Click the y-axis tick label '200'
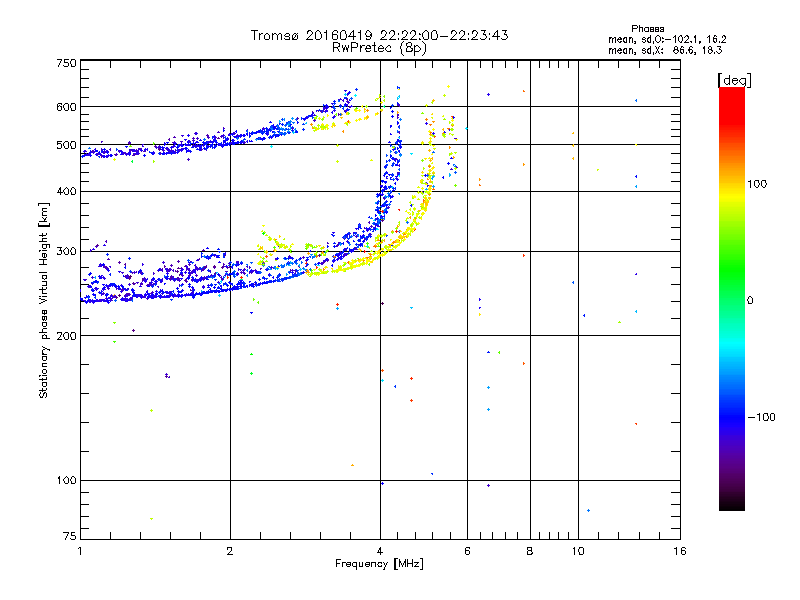Image resolution: width=800 pixels, height=600 pixels. point(67,336)
